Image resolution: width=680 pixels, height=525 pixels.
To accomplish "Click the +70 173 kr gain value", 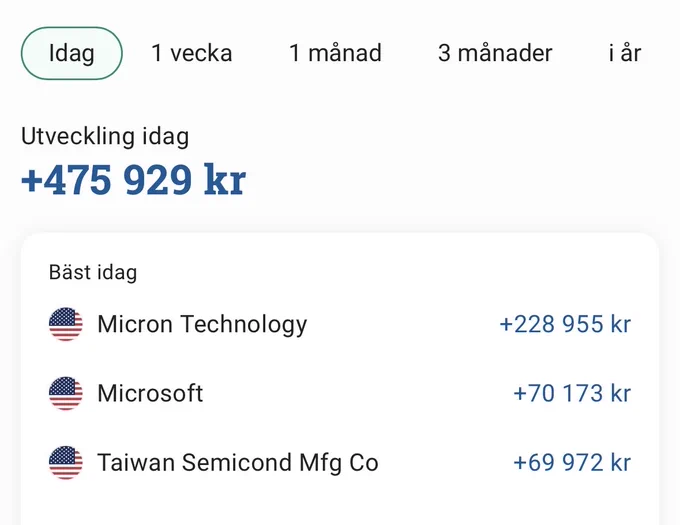I will tap(572, 393).
